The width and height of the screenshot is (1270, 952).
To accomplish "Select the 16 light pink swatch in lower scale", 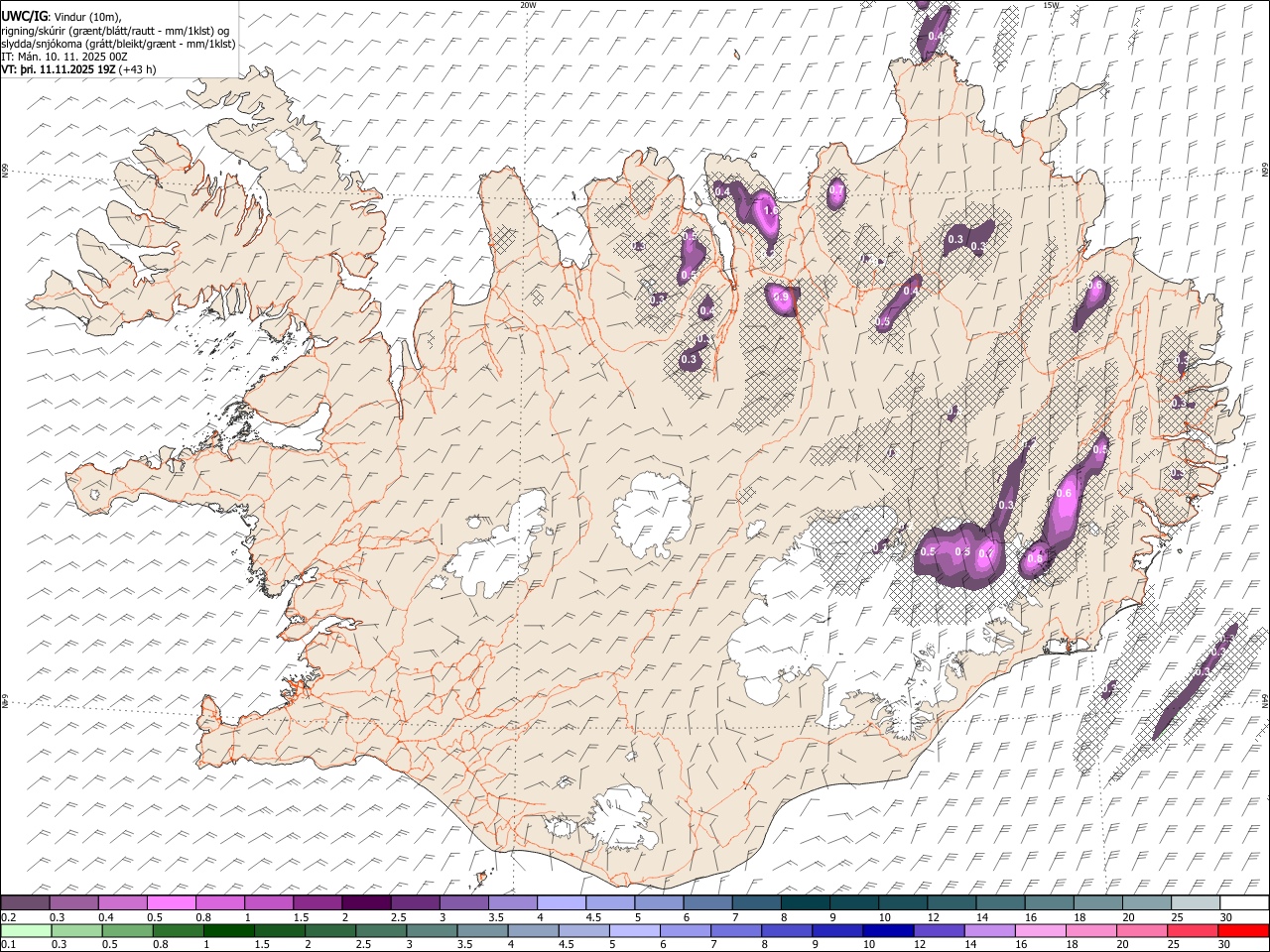I will (x=1041, y=930).
